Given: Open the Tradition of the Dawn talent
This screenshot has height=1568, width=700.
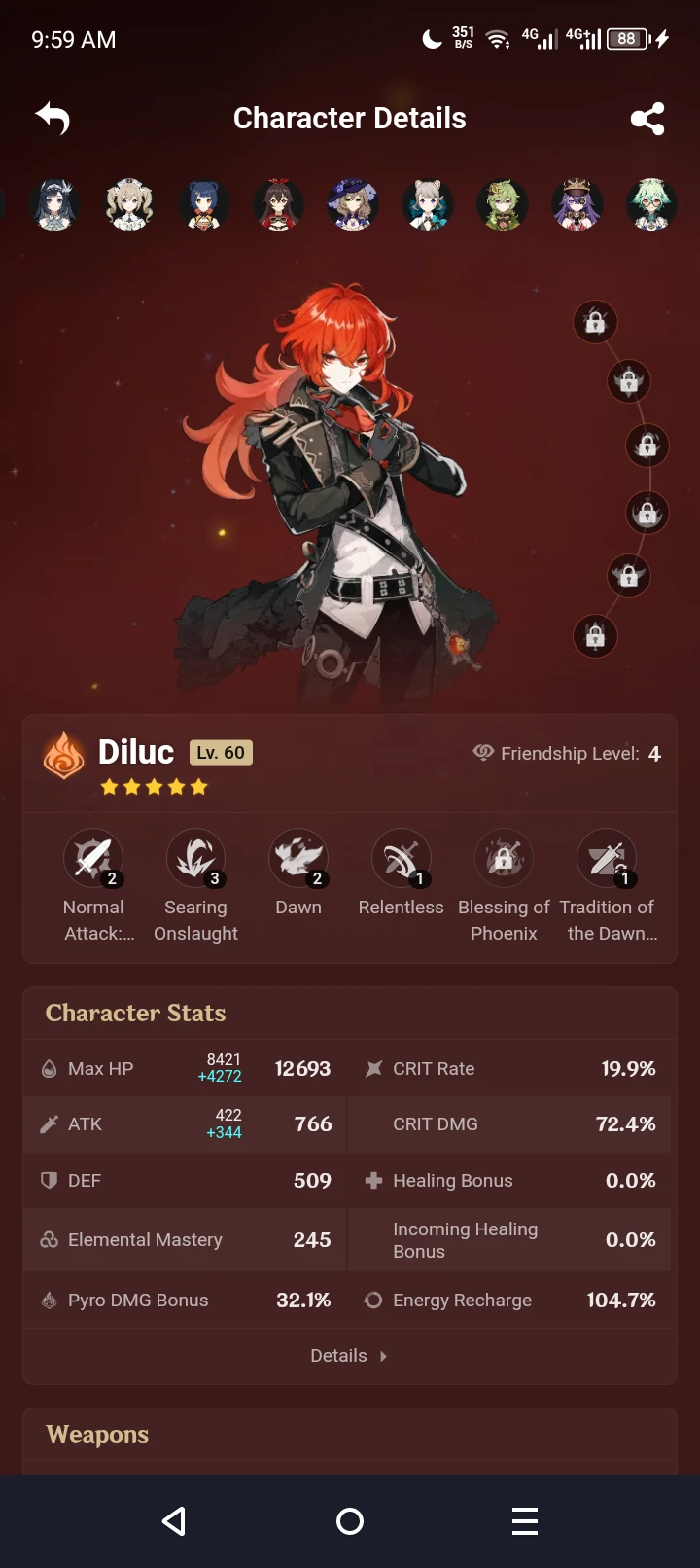Looking at the screenshot, I should pos(607,858).
